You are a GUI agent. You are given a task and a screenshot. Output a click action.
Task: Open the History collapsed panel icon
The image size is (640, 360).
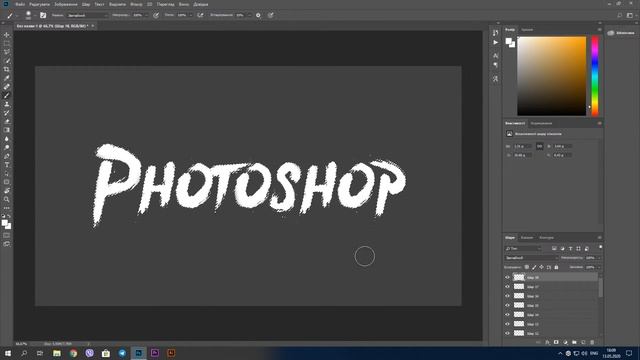(496, 33)
